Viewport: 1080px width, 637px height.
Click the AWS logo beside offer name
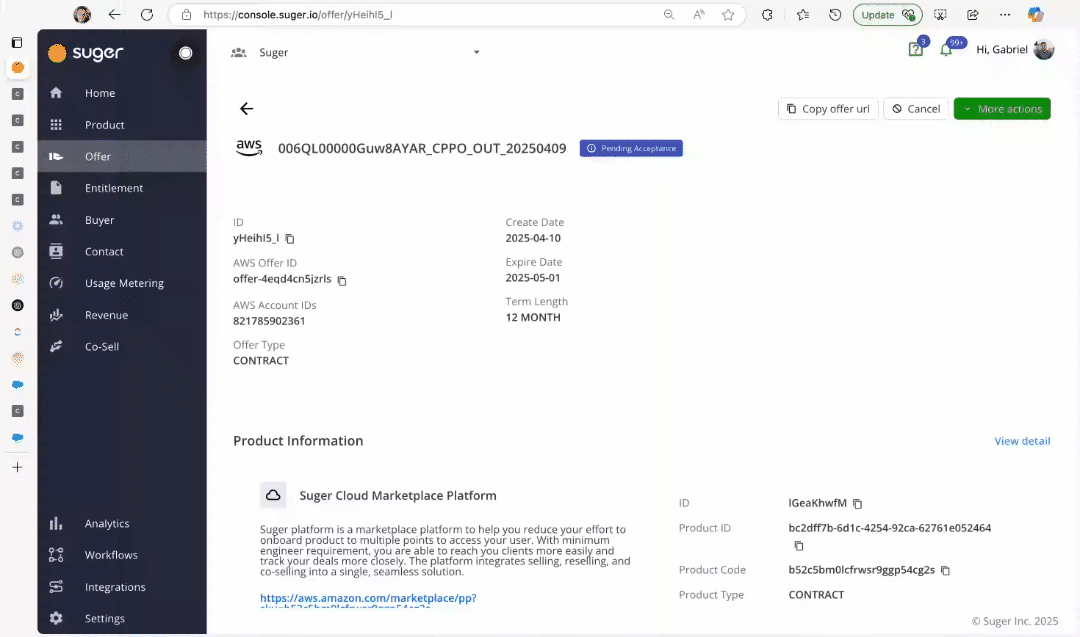coord(249,147)
